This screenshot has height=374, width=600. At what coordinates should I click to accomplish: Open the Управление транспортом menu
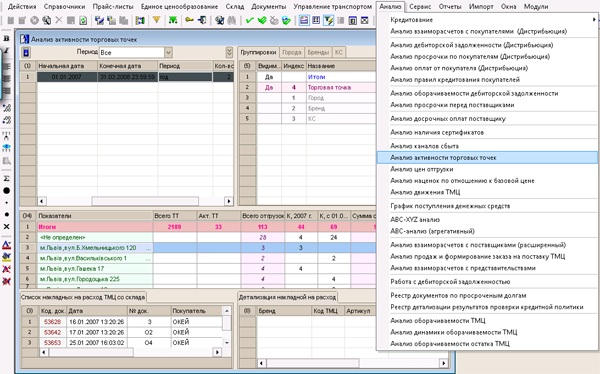(333, 7)
